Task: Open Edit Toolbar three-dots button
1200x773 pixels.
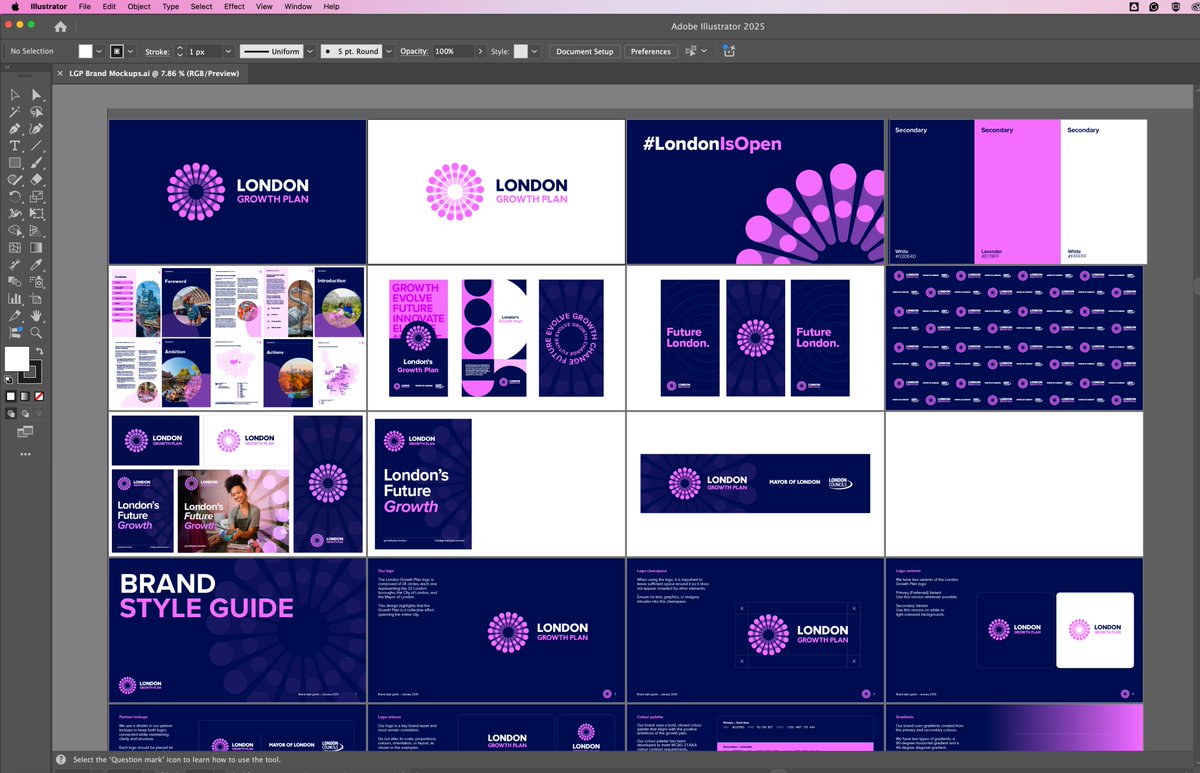Action: 25,454
